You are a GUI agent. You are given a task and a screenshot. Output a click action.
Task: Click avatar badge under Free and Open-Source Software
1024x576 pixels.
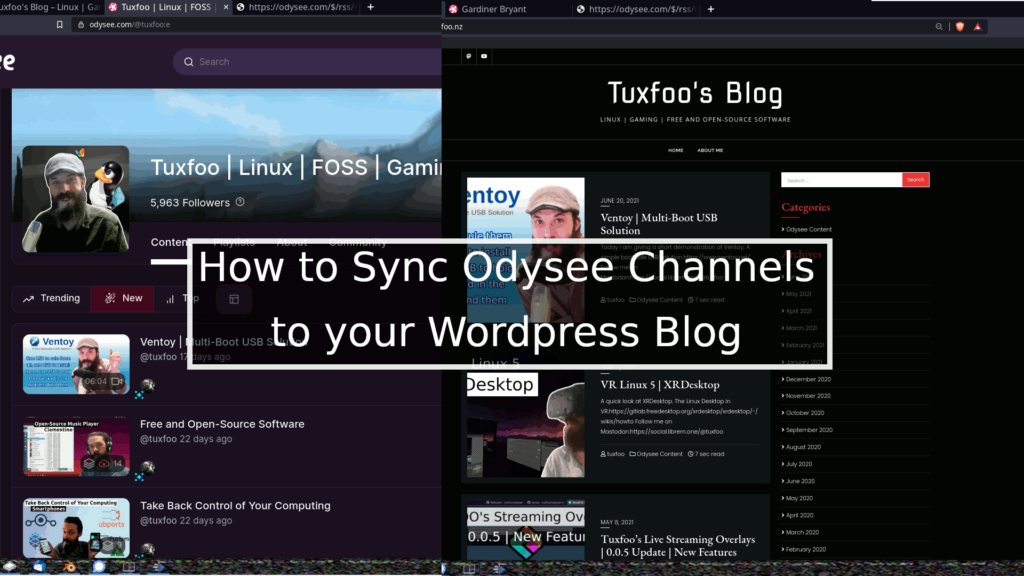(x=148, y=468)
